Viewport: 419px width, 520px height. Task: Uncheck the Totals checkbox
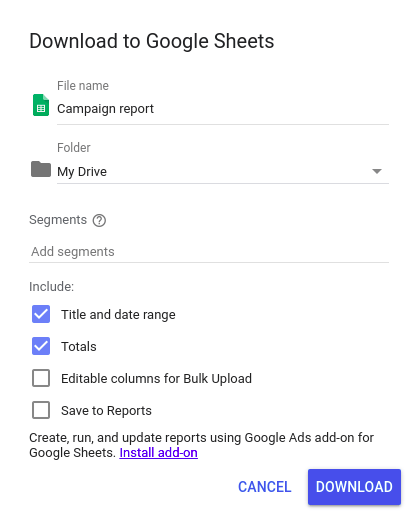[x=41, y=346]
